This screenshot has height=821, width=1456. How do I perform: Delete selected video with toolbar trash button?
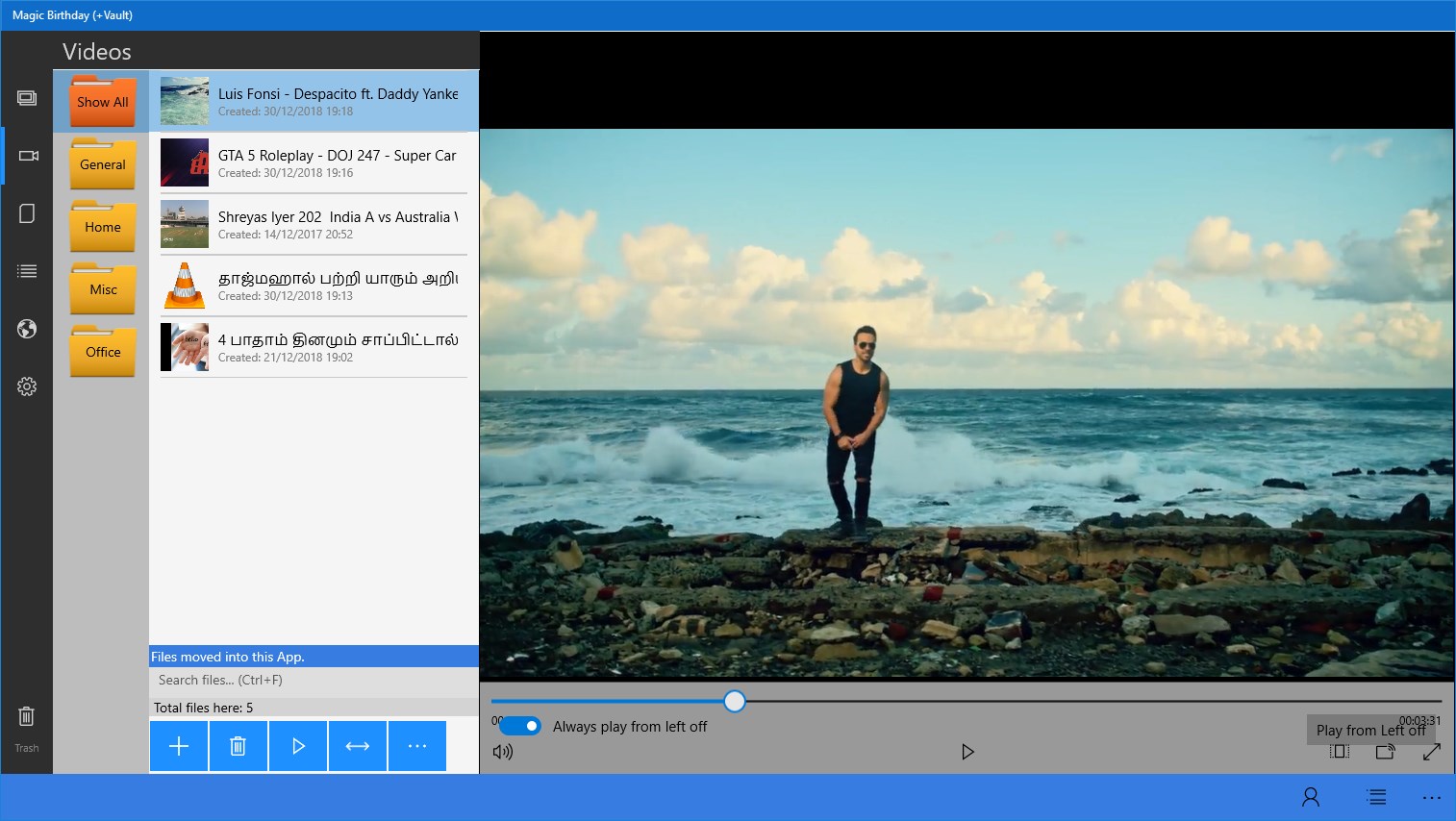[x=238, y=746]
